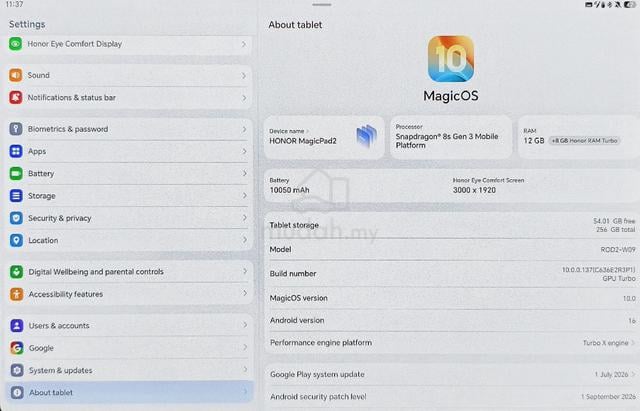This screenshot has height=411, width=640.
Task: Open the Apps grid icon
Action: click(x=16, y=151)
